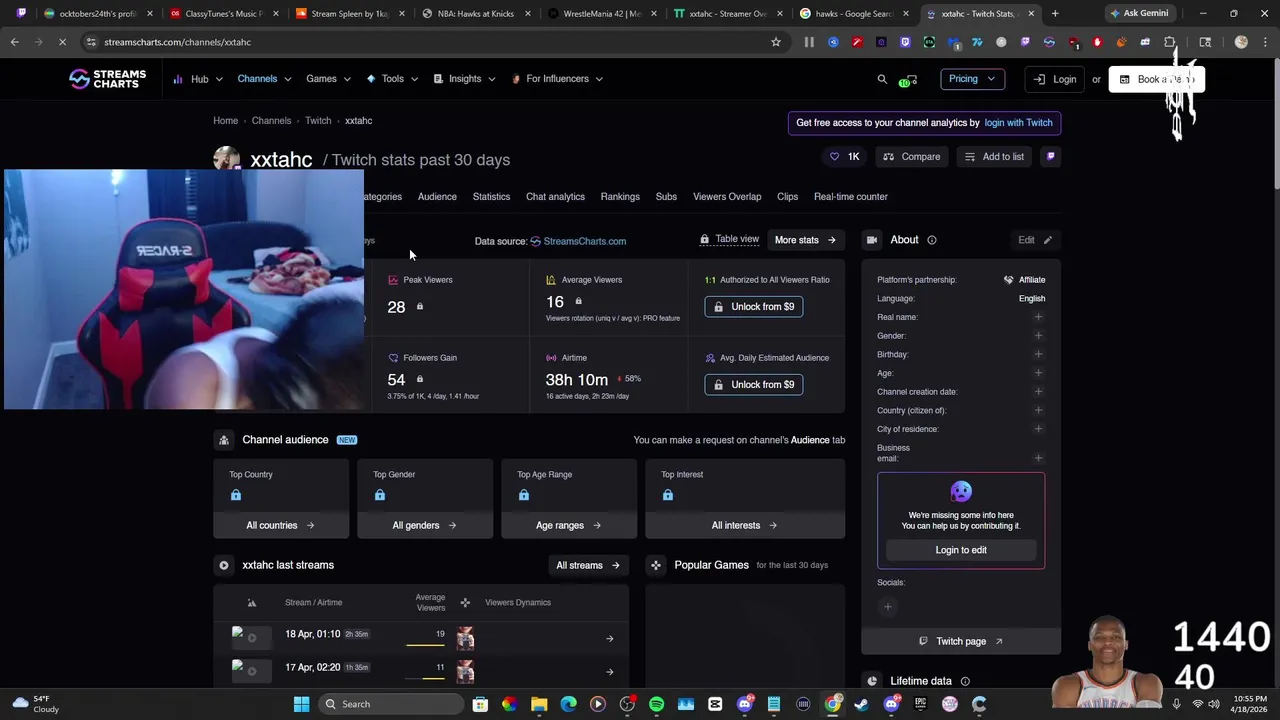Open the Clips tab
1280x720 pixels.
788,197
